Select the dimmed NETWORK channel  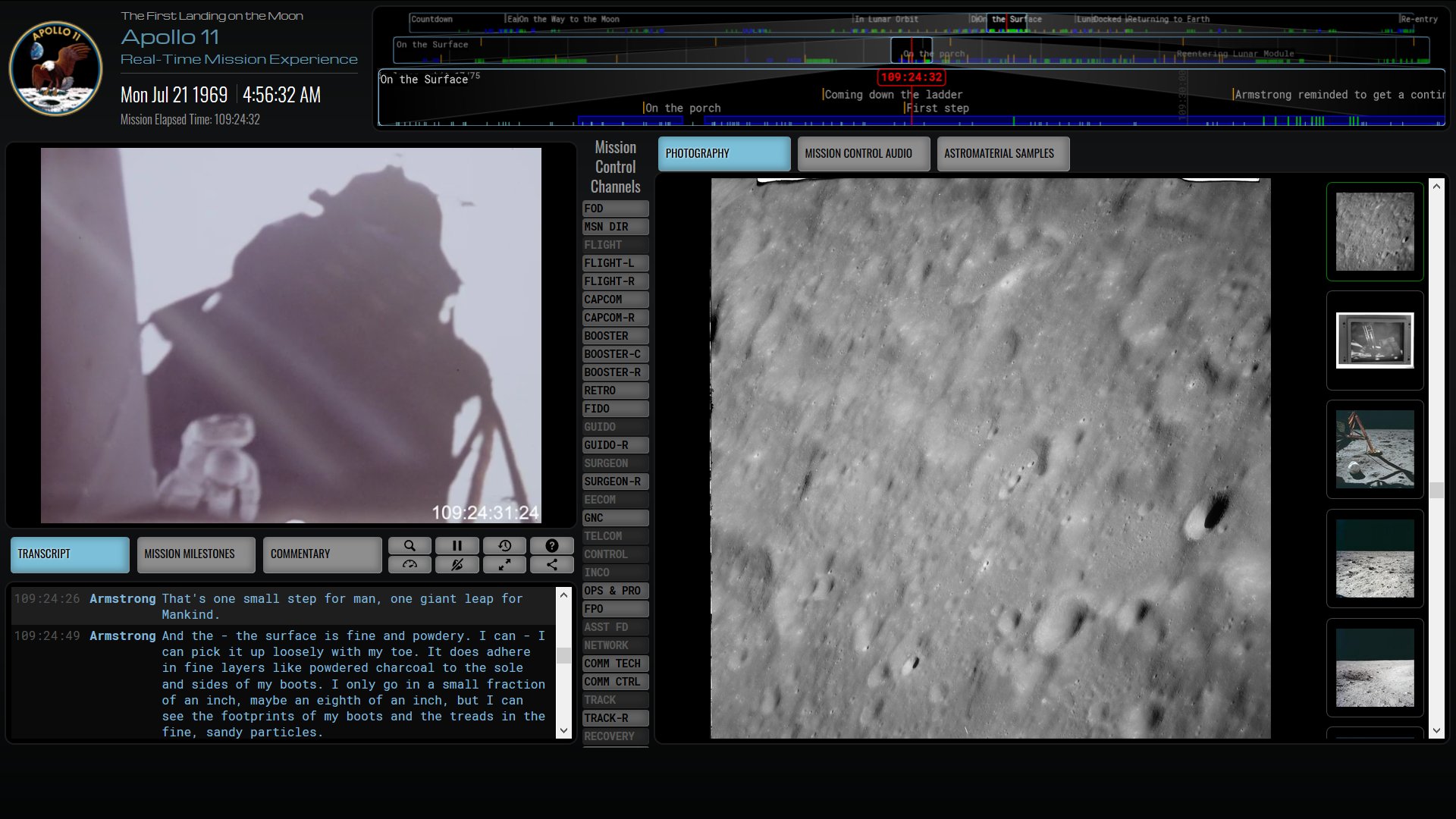(615, 645)
